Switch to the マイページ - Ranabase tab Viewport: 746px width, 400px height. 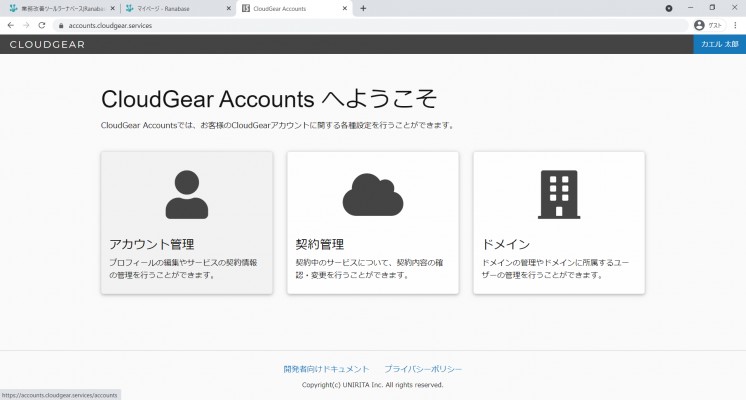pyautogui.click(x=177, y=8)
